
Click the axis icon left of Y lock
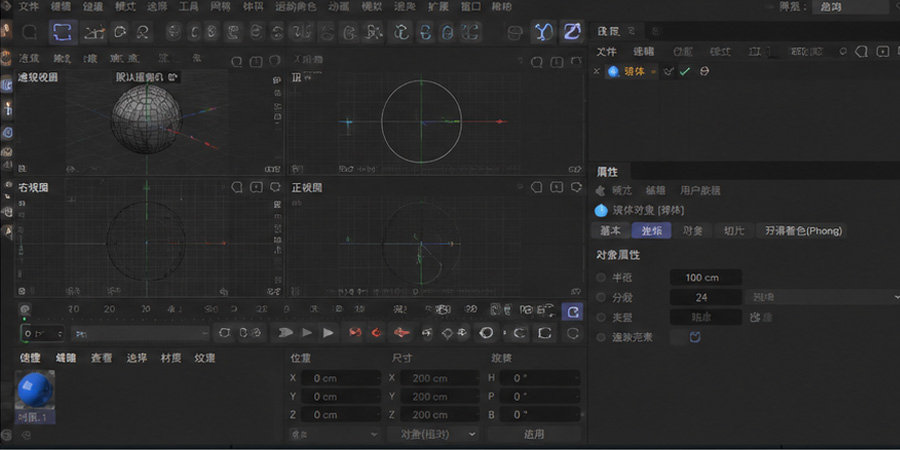pos(515,32)
